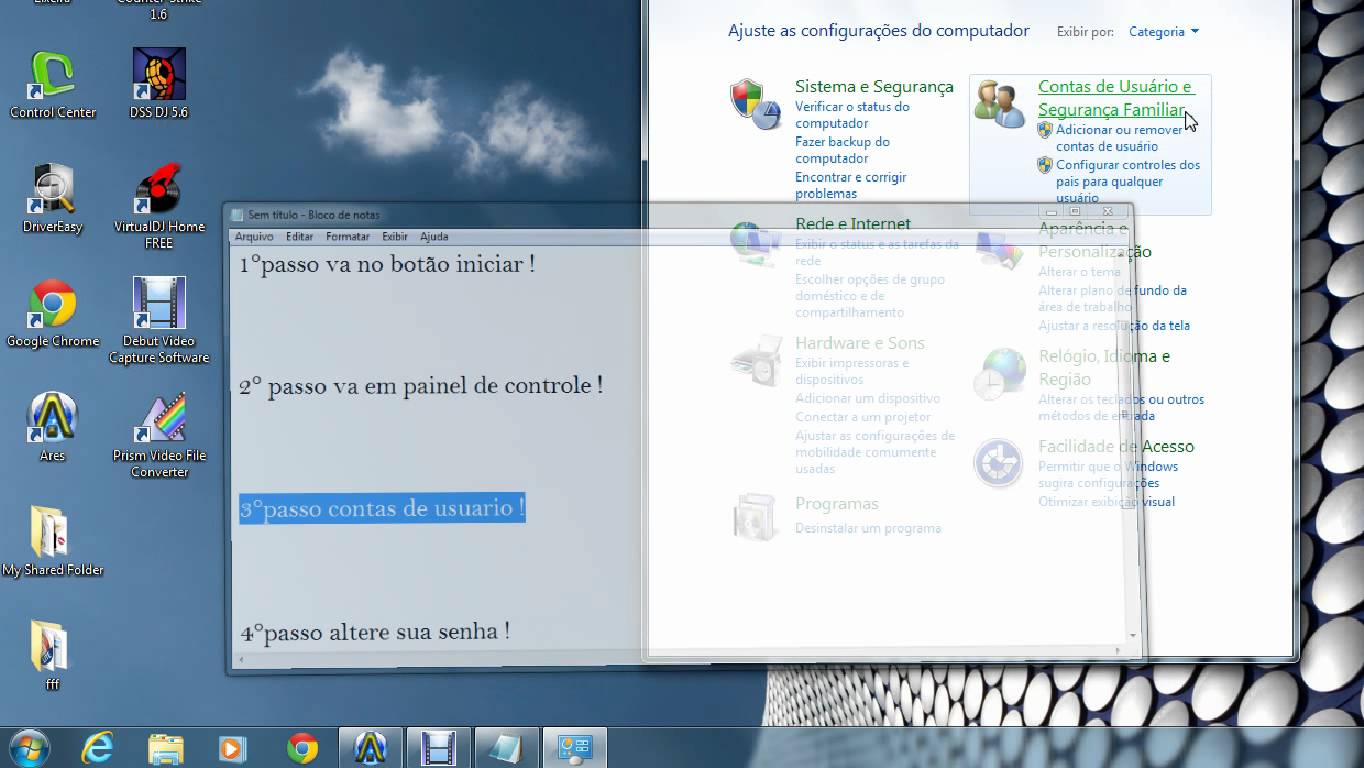Open My Shared Folder on desktop

coord(53,541)
